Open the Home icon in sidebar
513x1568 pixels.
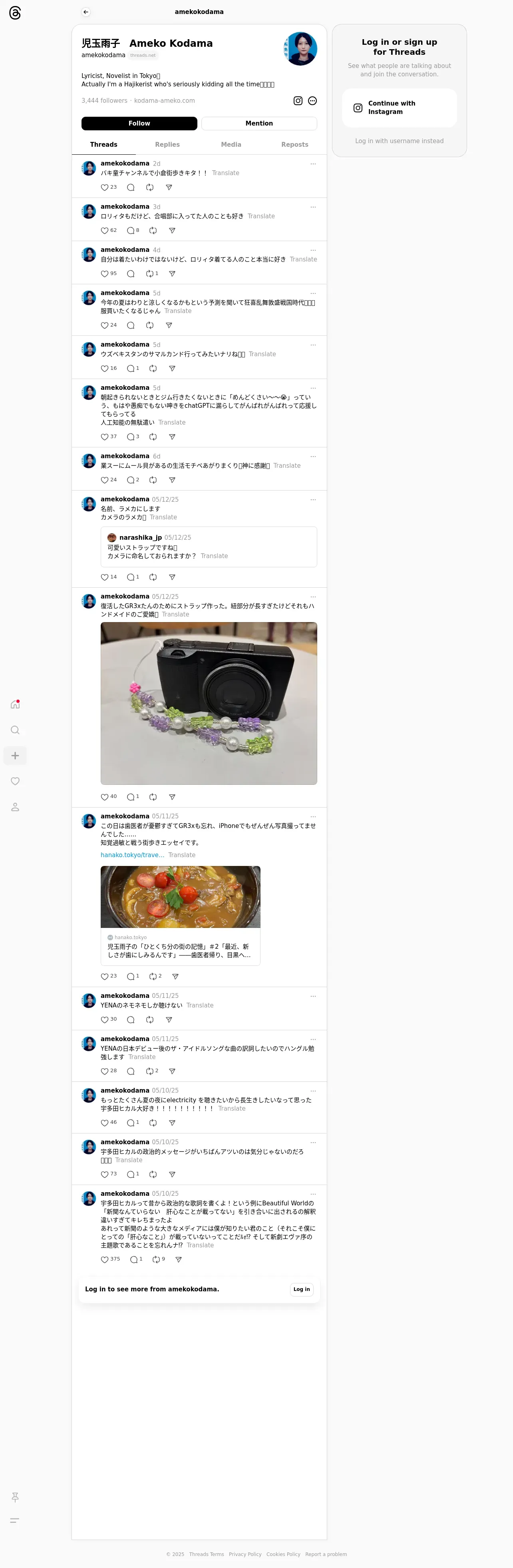coord(15,704)
